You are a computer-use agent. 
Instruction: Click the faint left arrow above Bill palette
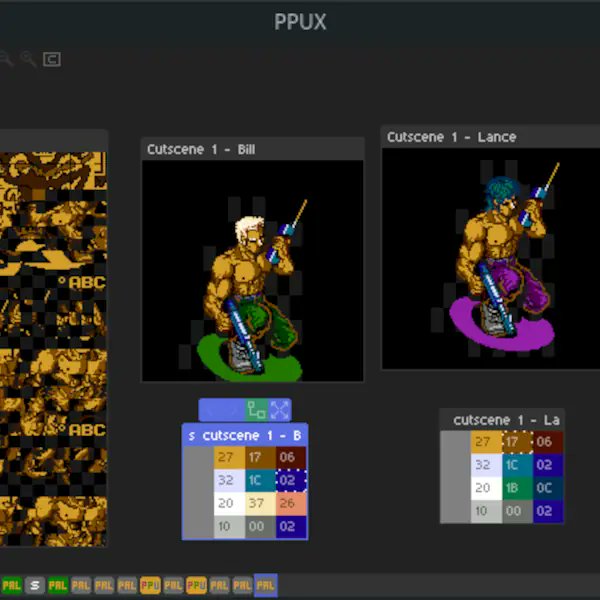[x=210, y=410]
